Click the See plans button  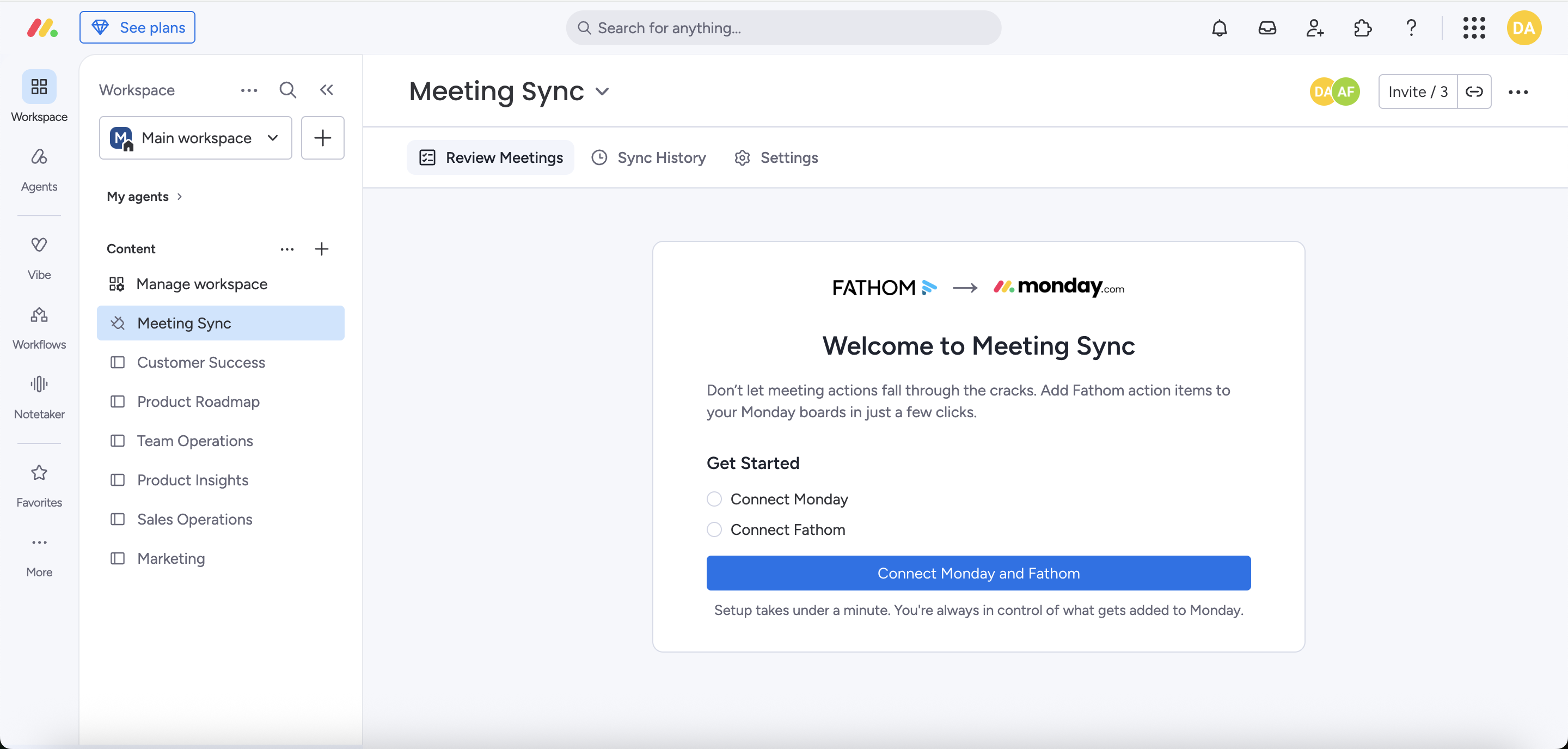(x=138, y=27)
